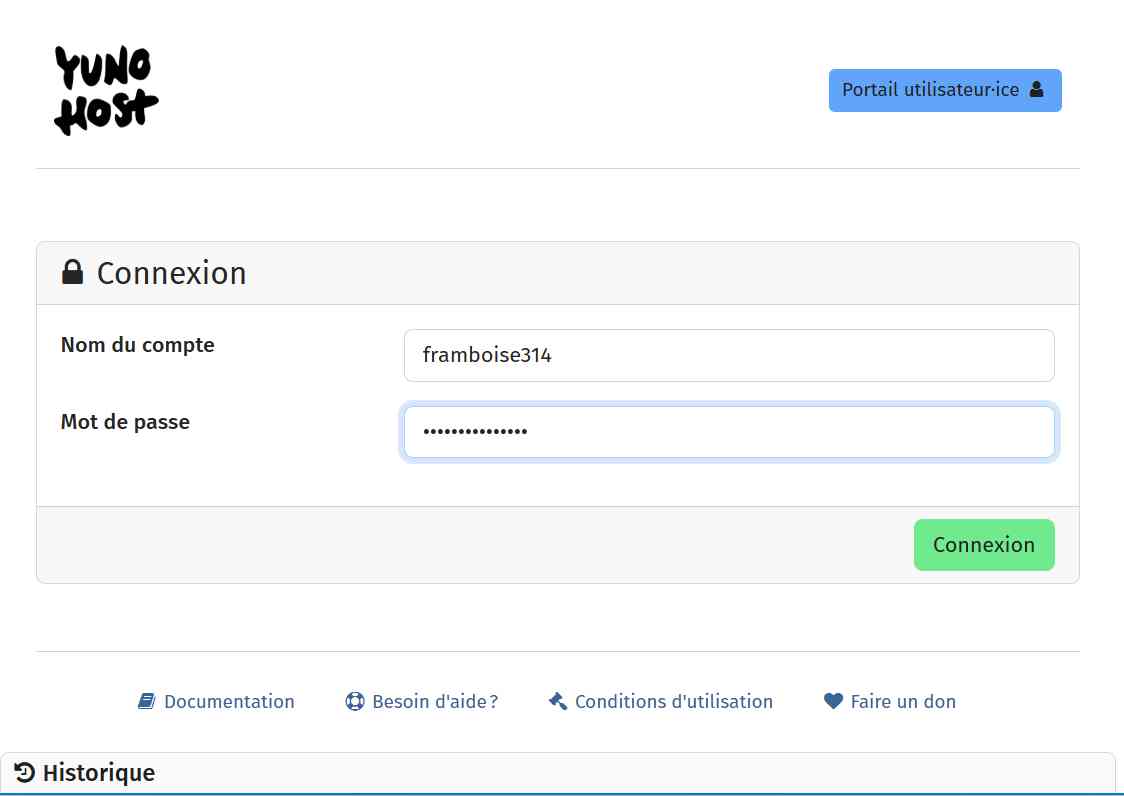Click the history clock icon
1124x796 pixels.
pos(25,773)
